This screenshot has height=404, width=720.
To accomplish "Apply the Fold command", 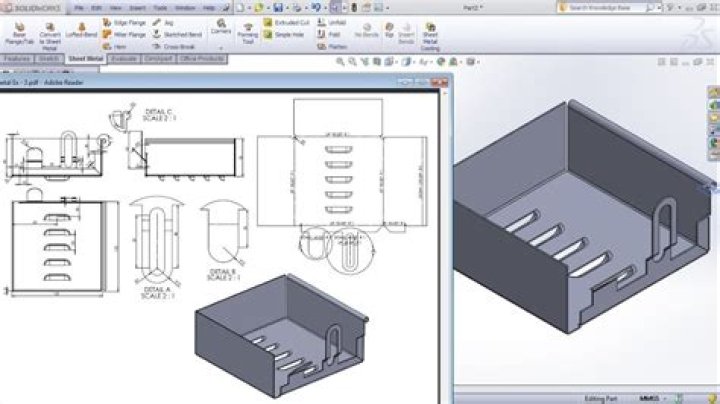I will tap(329, 34).
